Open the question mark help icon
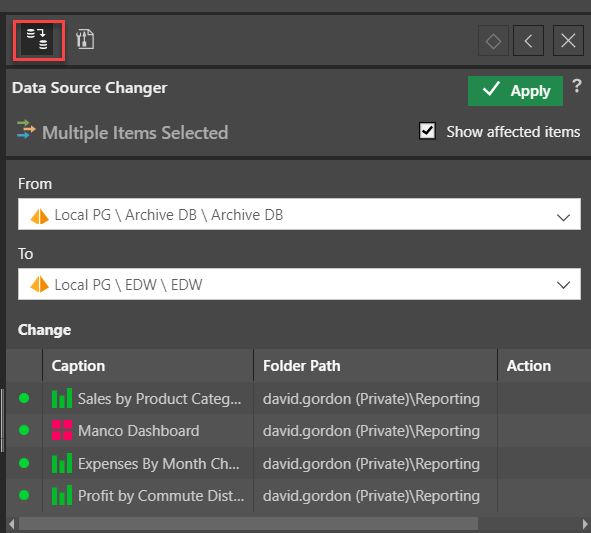Image resolution: width=591 pixels, height=533 pixels. pos(576,86)
